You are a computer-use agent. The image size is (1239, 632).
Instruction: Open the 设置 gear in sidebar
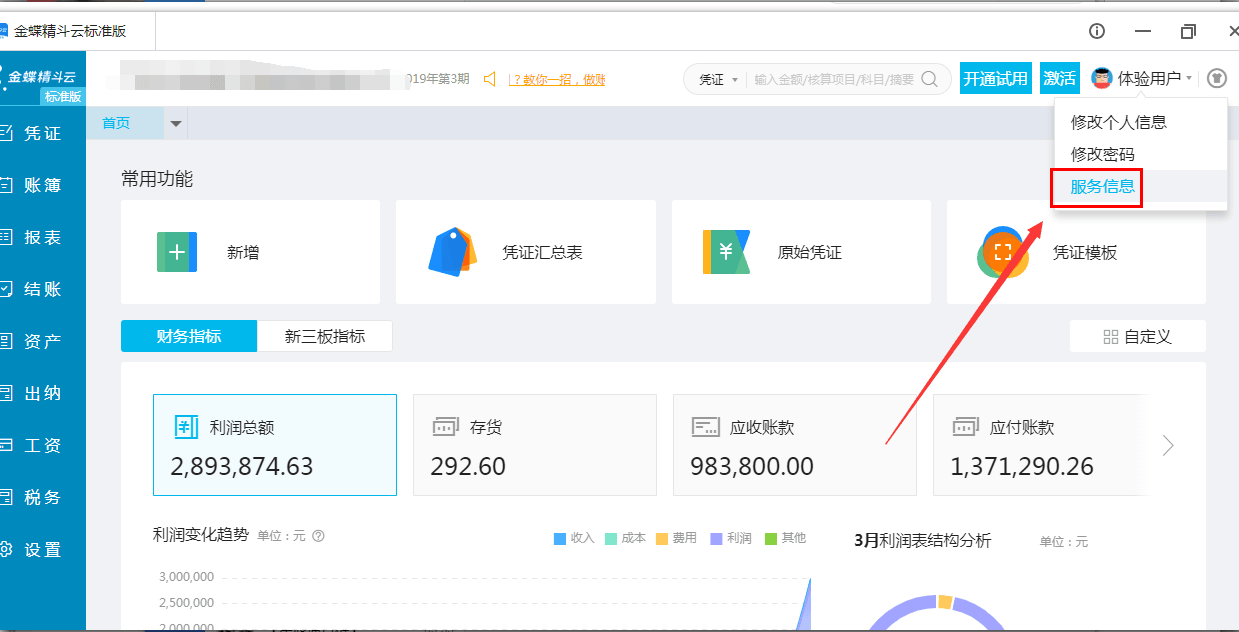pos(5,549)
